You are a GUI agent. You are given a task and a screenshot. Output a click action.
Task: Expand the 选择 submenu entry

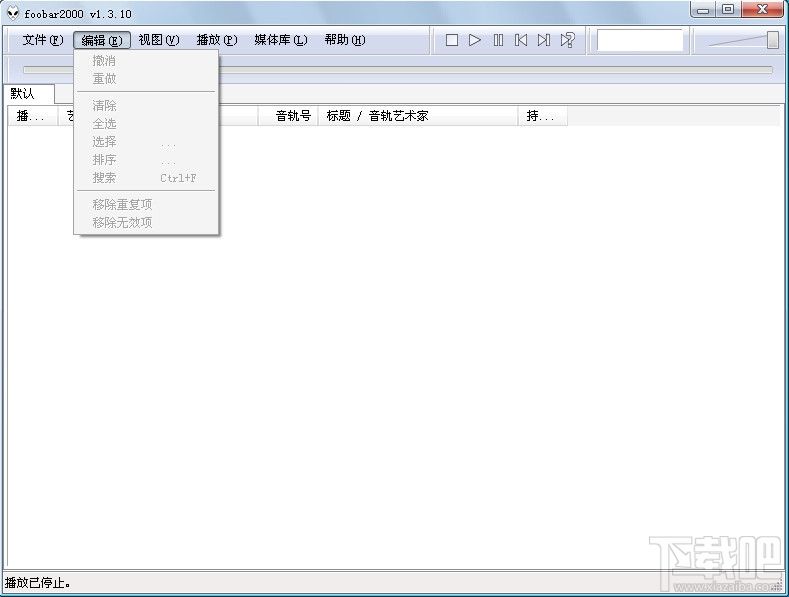coord(146,142)
